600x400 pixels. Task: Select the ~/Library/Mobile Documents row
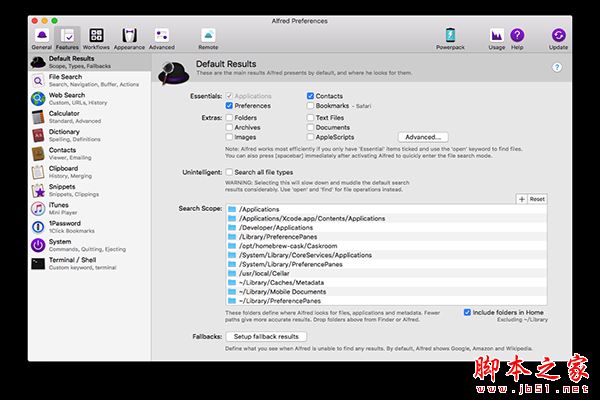tap(386, 292)
